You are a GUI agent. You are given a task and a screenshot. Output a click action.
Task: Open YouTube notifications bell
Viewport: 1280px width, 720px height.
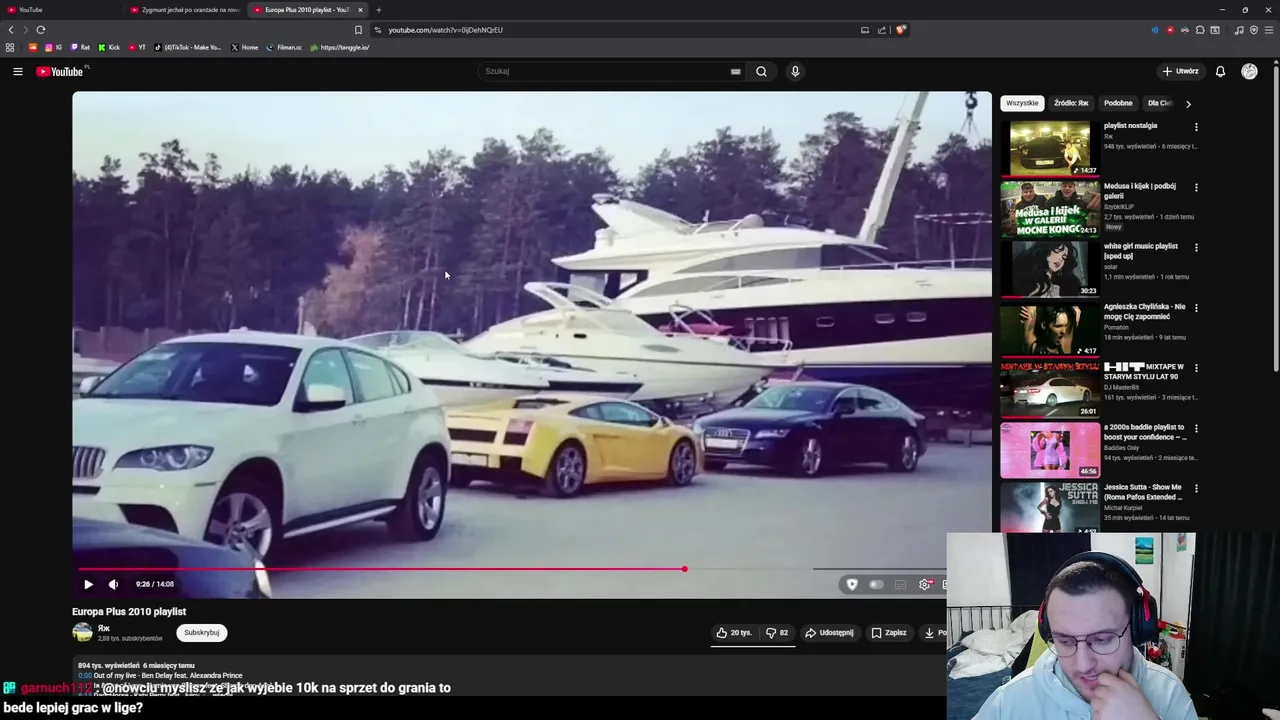pos(1220,71)
